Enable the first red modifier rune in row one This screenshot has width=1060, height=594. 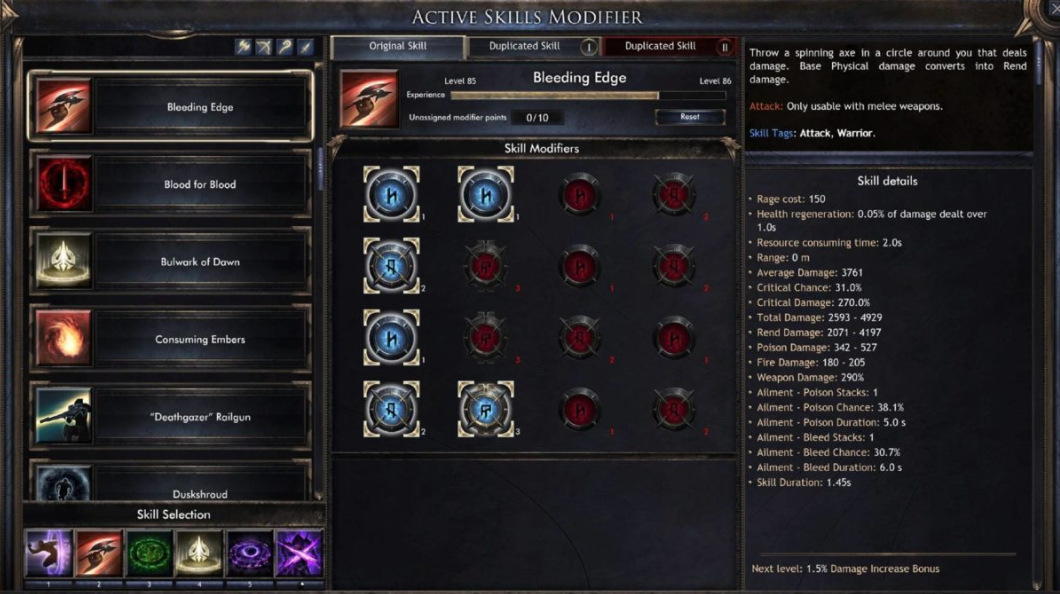[579, 195]
